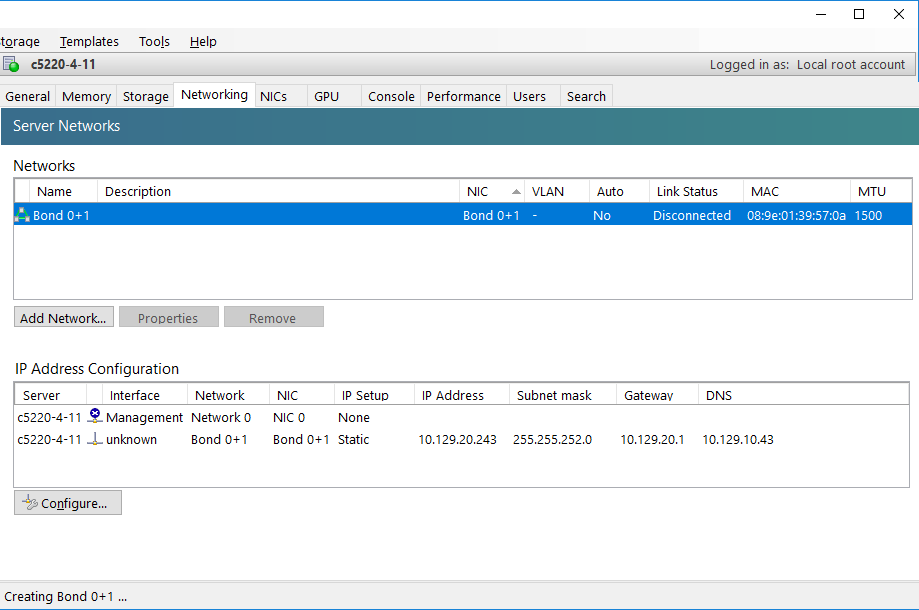Open the Tools menu
This screenshot has width=919, height=610.
coord(154,41)
